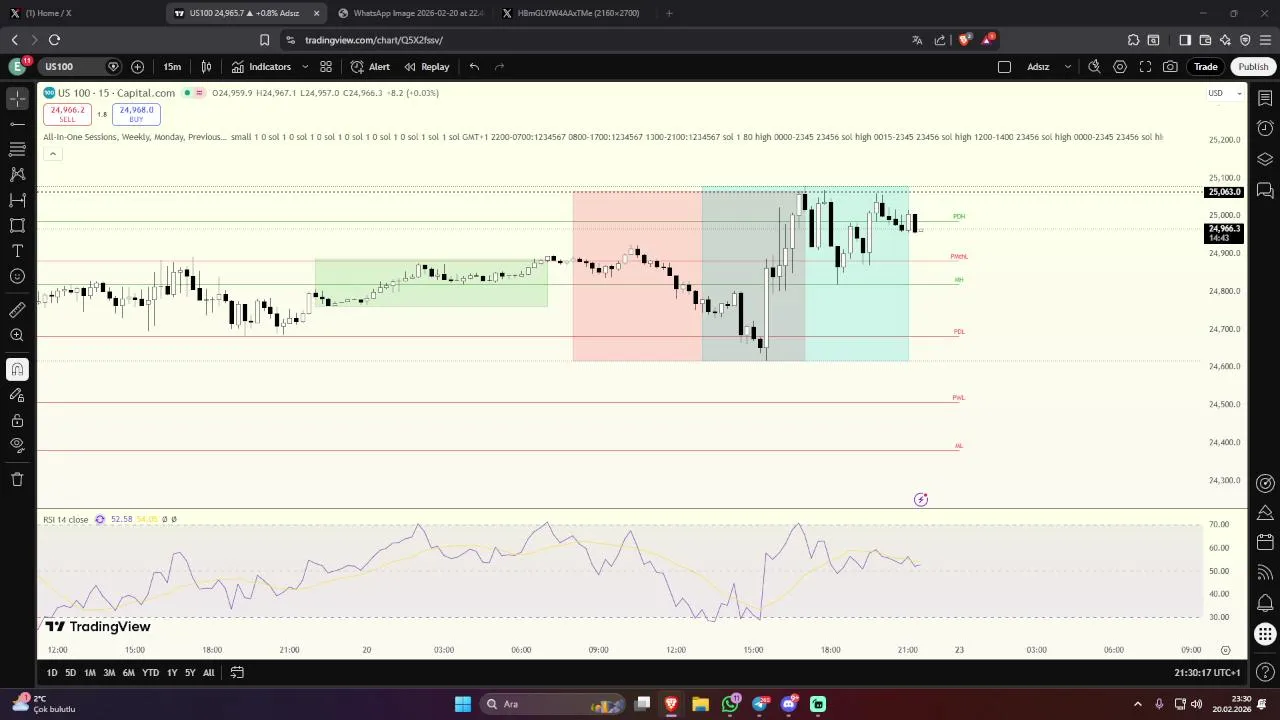The height and width of the screenshot is (720, 1280).
Task: Open the trend line drawing tool
Action: (17, 124)
